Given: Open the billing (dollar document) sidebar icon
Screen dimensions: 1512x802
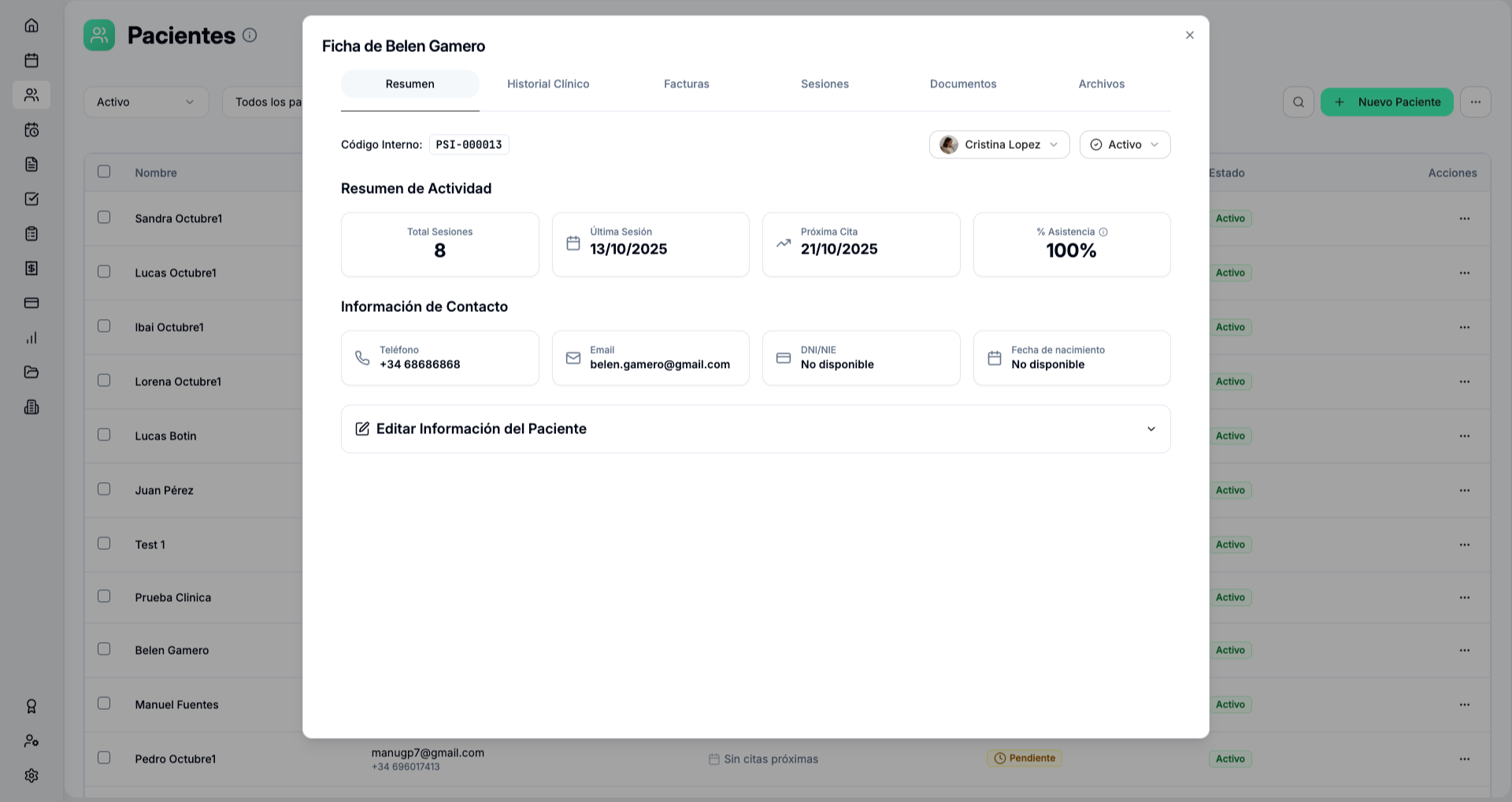Looking at the screenshot, I should click(x=31, y=268).
